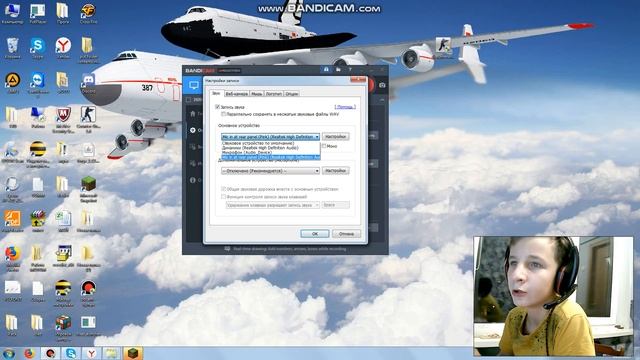
Task: Open Bandicam screen recording mode icon
Action: pyautogui.click(x=193, y=85)
